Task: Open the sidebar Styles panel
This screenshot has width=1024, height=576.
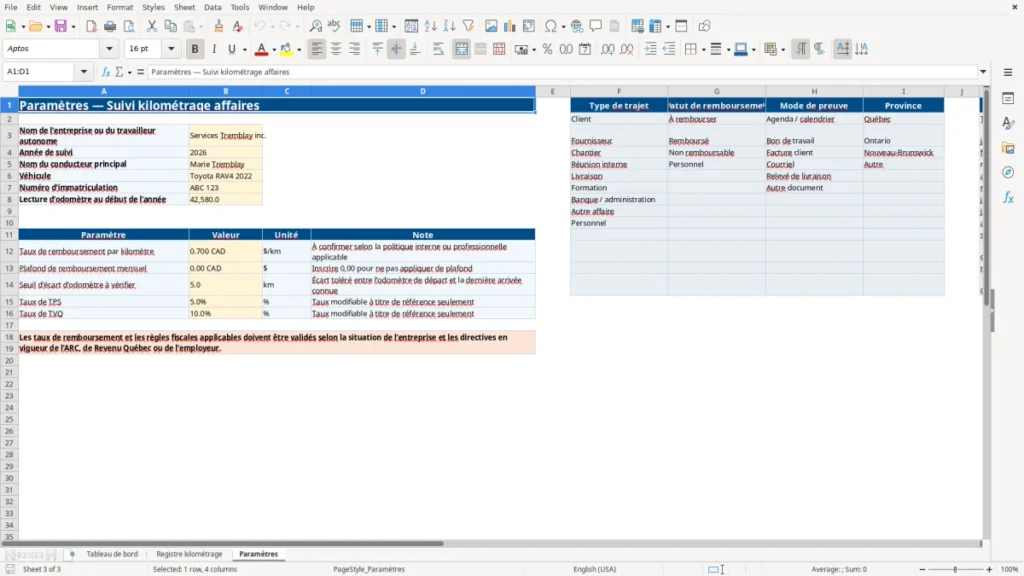Action: (x=1008, y=123)
